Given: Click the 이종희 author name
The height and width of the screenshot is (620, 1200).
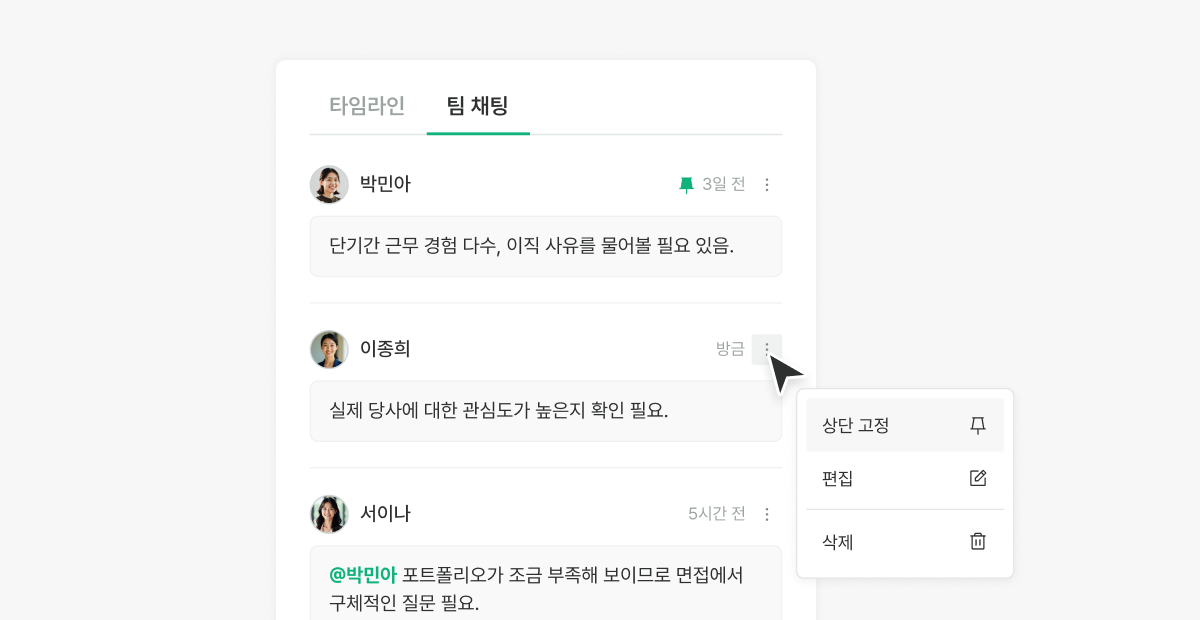Looking at the screenshot, I should click(386, 349).
